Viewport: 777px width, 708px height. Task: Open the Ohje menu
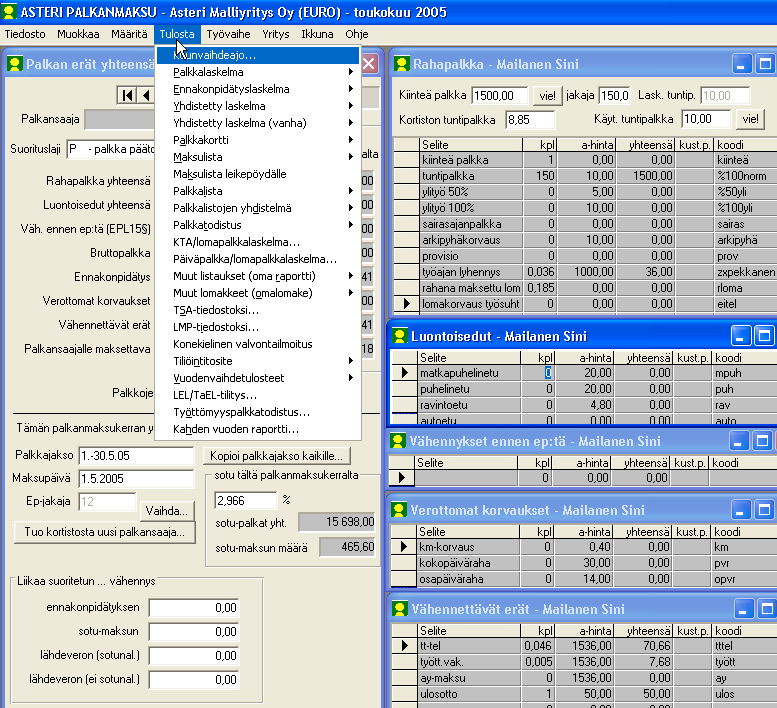click(x=357, y=34)
